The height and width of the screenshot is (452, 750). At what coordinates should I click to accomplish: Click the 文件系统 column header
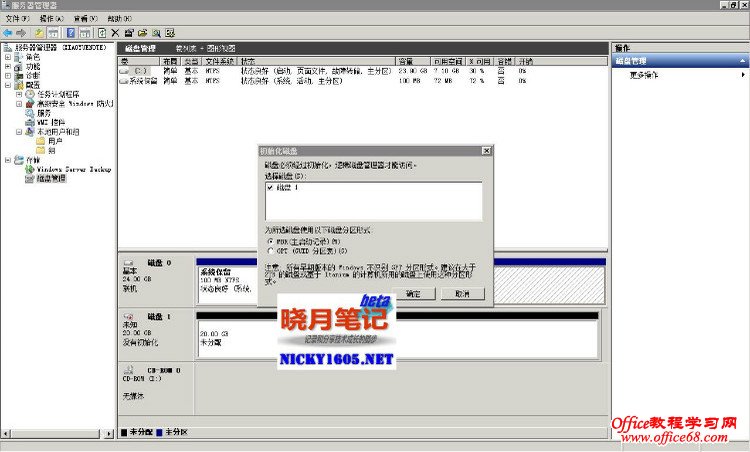point(219,61)
